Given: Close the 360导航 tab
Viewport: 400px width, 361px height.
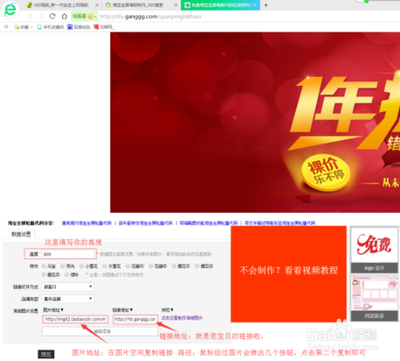Looking at the screenshot, I should pos(97,5).
